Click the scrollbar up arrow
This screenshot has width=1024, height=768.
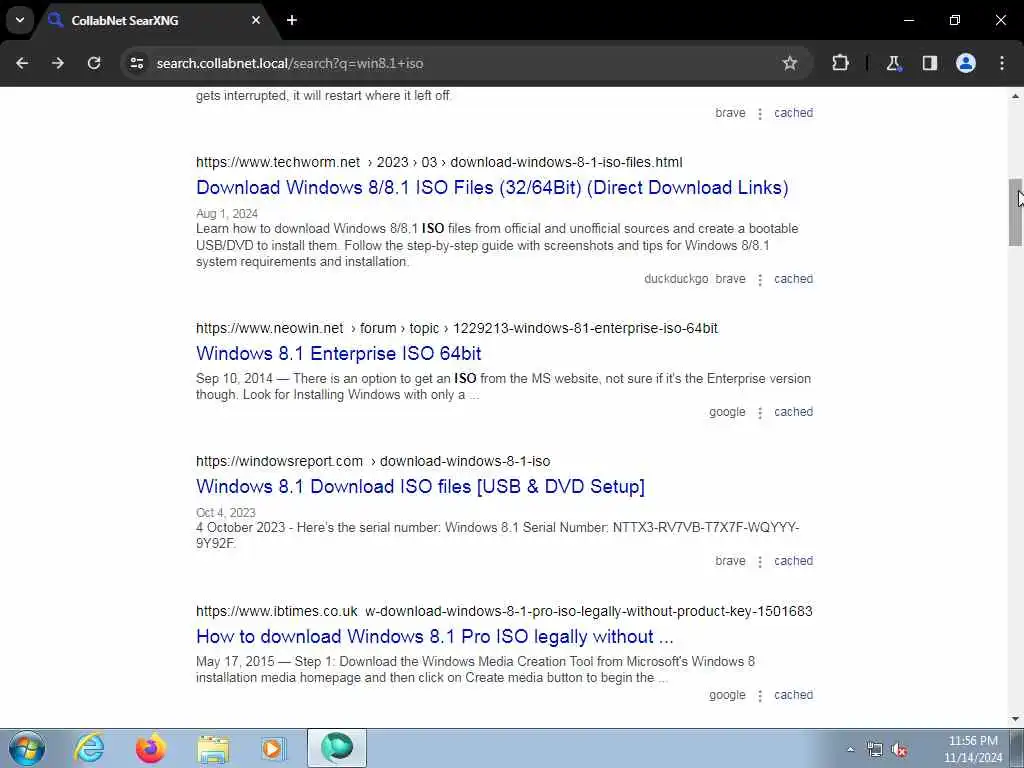1015,97
